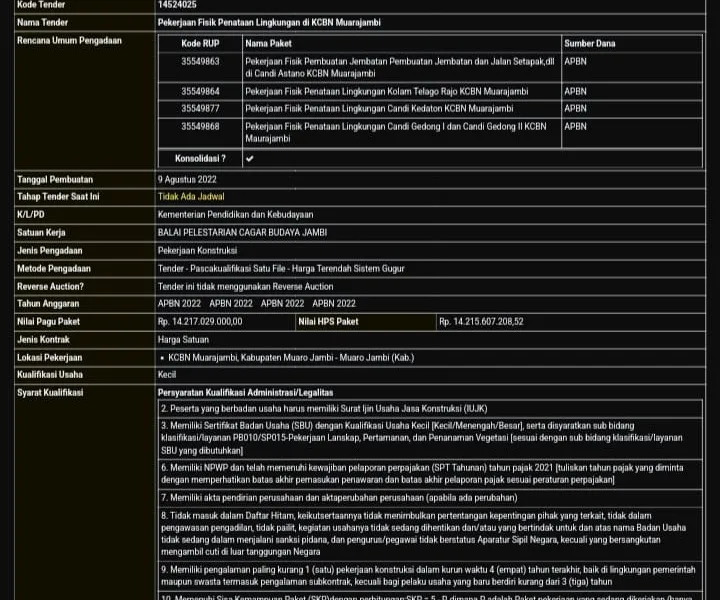The width and height of the screenshot is (720, 600).
Task: Select RUP code 35549863
Action: tap(200, 62)
